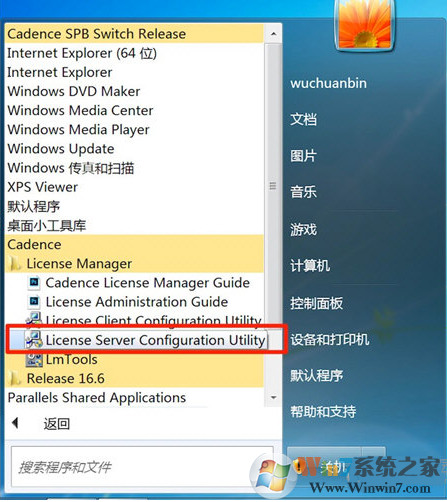Open 计算机
The width and height of the screenshot is (447, 502).
tap(310, 266)
